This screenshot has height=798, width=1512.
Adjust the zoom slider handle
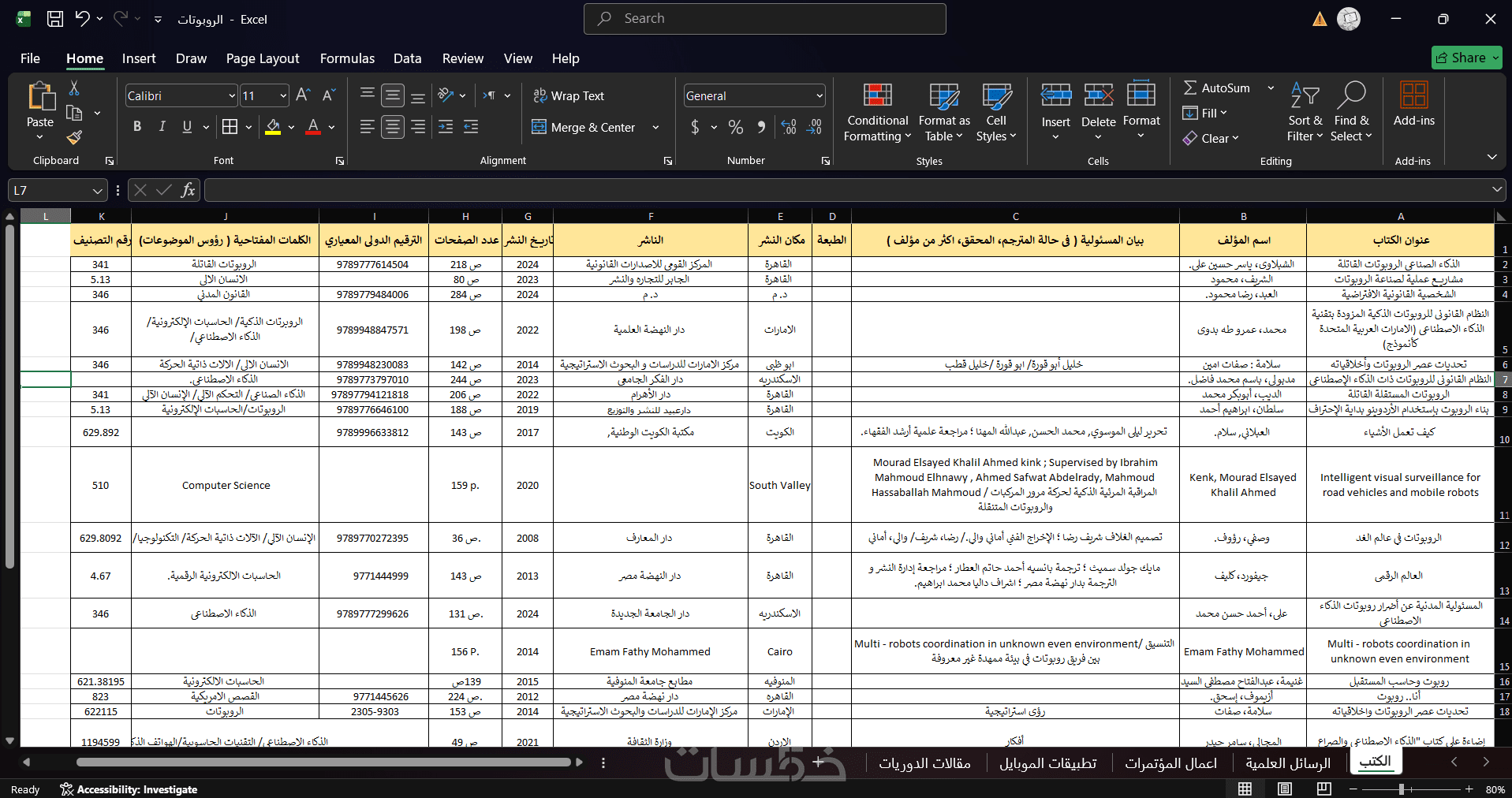click(x=1402, y=789)
